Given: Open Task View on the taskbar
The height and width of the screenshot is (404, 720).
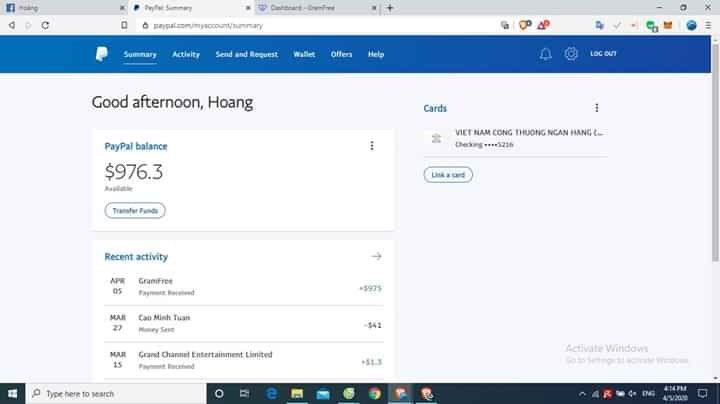Looking at the screenshot, I should (x=244, y=394).
